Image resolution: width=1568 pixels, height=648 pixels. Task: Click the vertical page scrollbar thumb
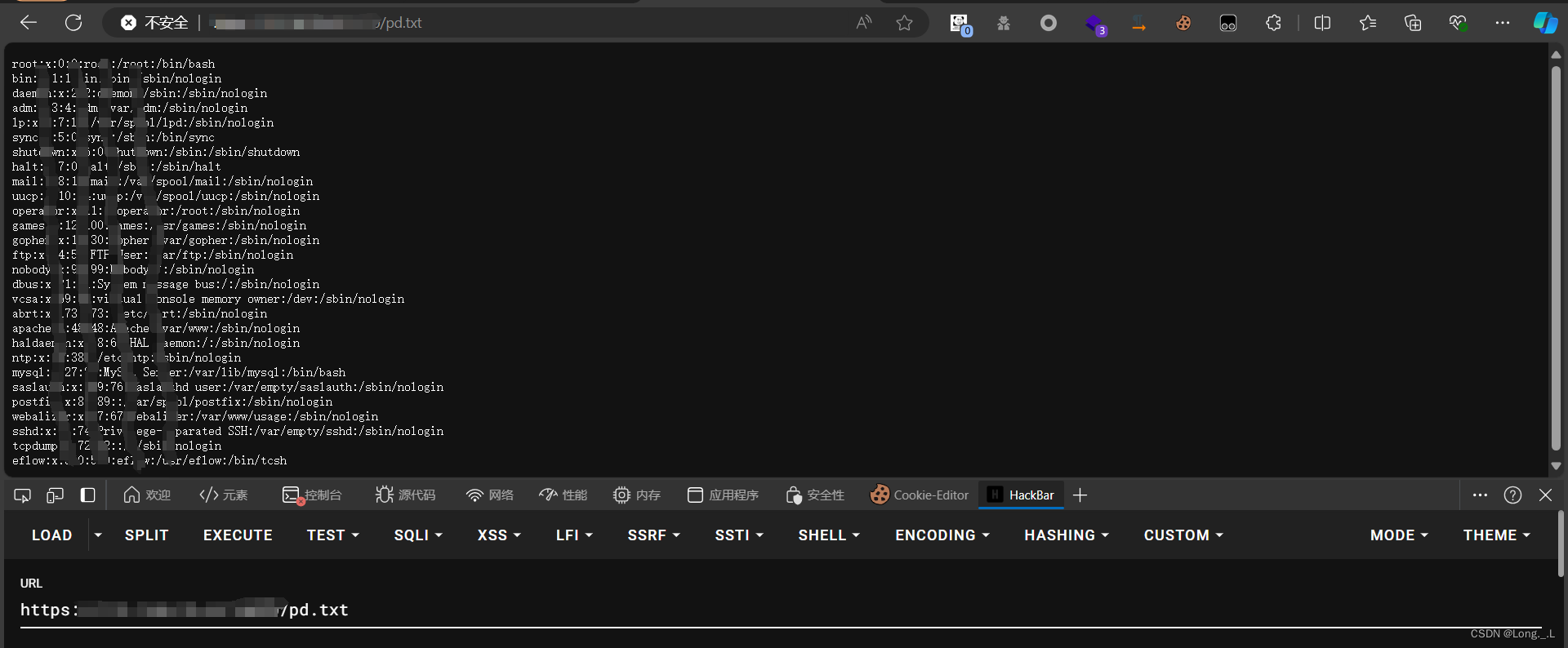click(x=1556, y=258)
